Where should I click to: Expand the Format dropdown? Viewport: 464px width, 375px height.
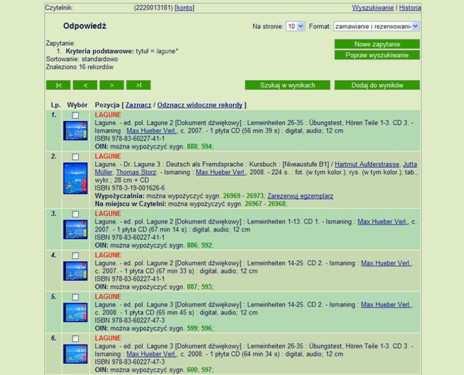point(376,26)
